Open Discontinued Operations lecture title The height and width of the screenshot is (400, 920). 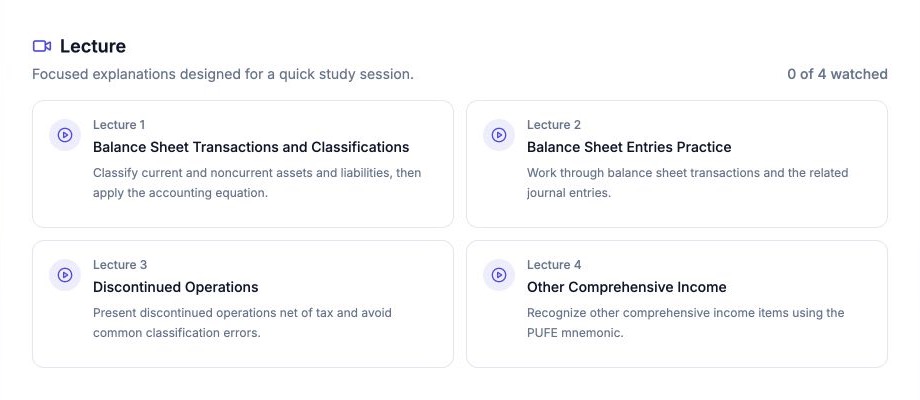[x=175, y=287]
